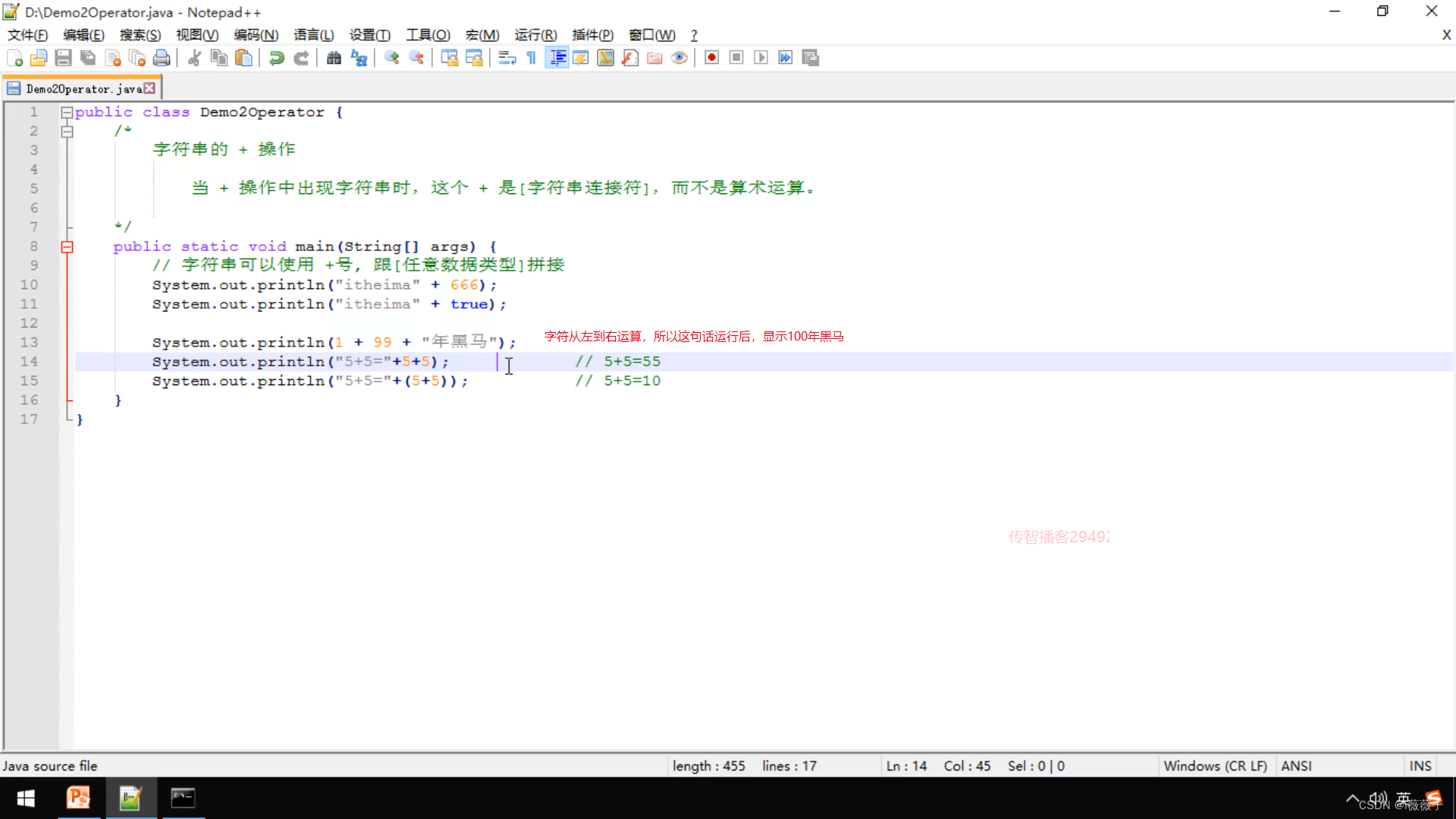Click the Find binoculars icon
This screenshot has width=1456, height=819.
(x=334, y=58)
